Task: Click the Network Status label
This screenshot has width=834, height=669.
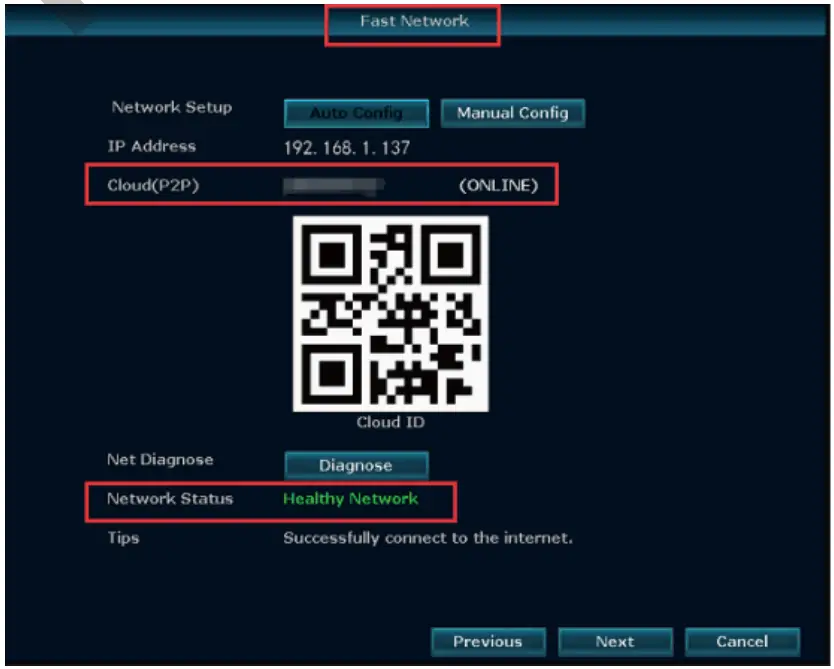Action: click(170, 499)
